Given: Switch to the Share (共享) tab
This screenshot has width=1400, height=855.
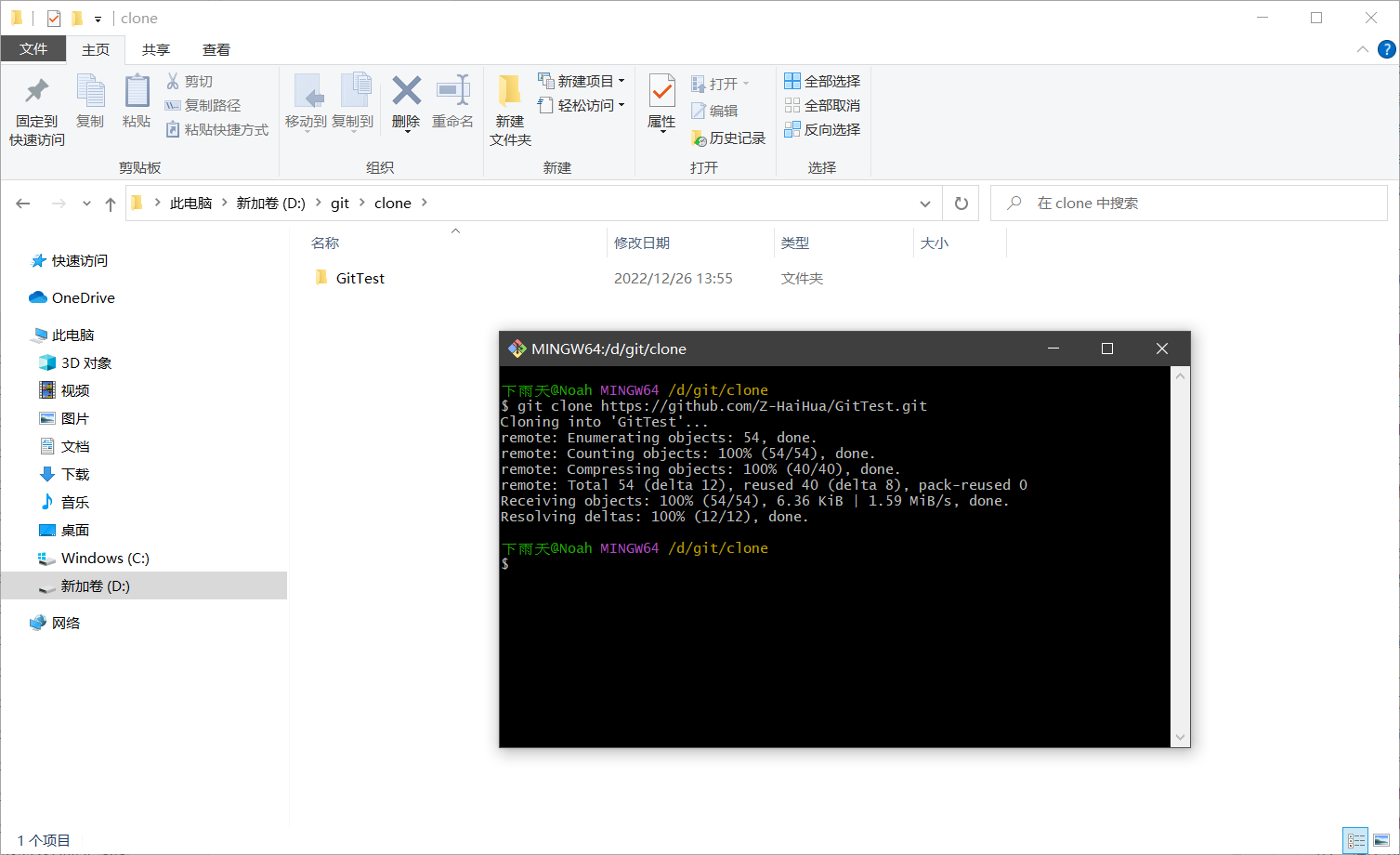Looking at the screenshot, I should (x=156, y=50).
